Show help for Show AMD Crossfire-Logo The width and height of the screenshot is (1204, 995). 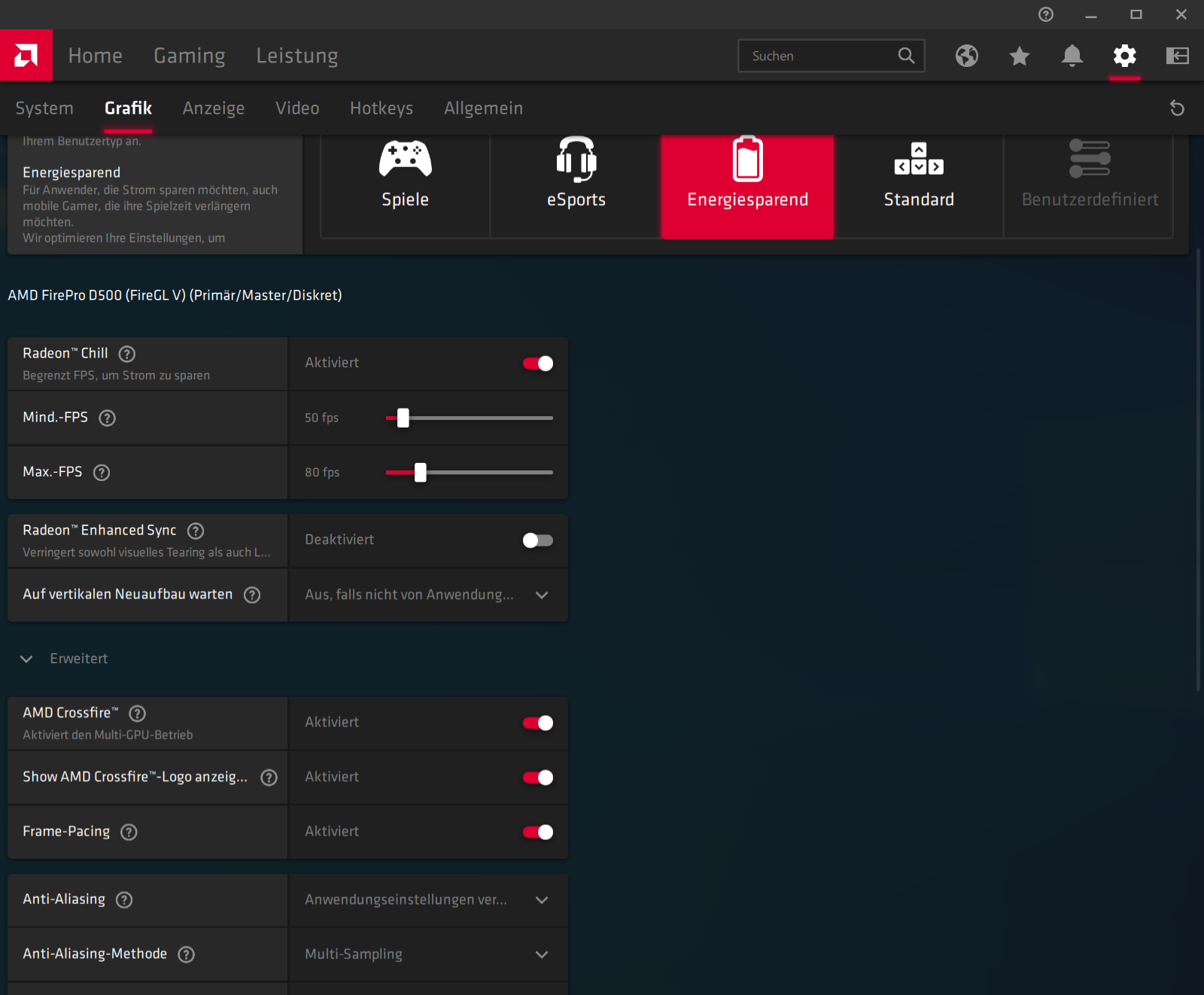[x=269, y=777]
